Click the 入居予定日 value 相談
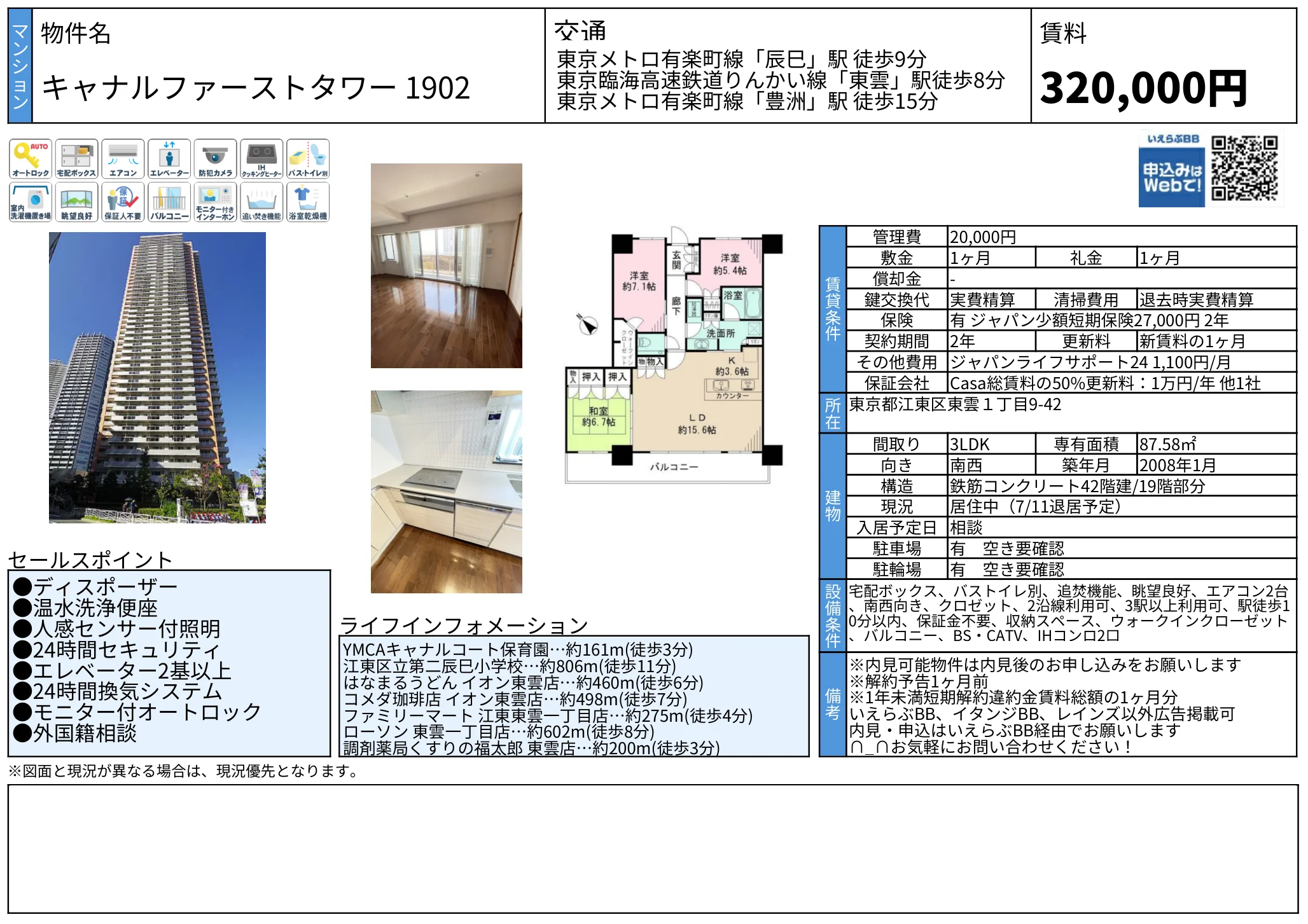1308x924 pixels. (1122, 528)
